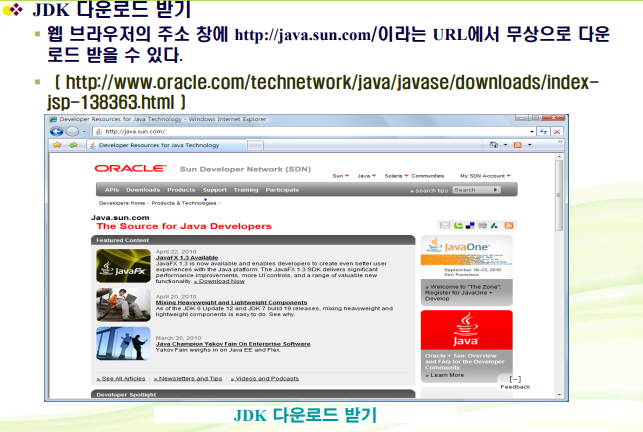Open the Products menu item

click(x=181, y=190)
